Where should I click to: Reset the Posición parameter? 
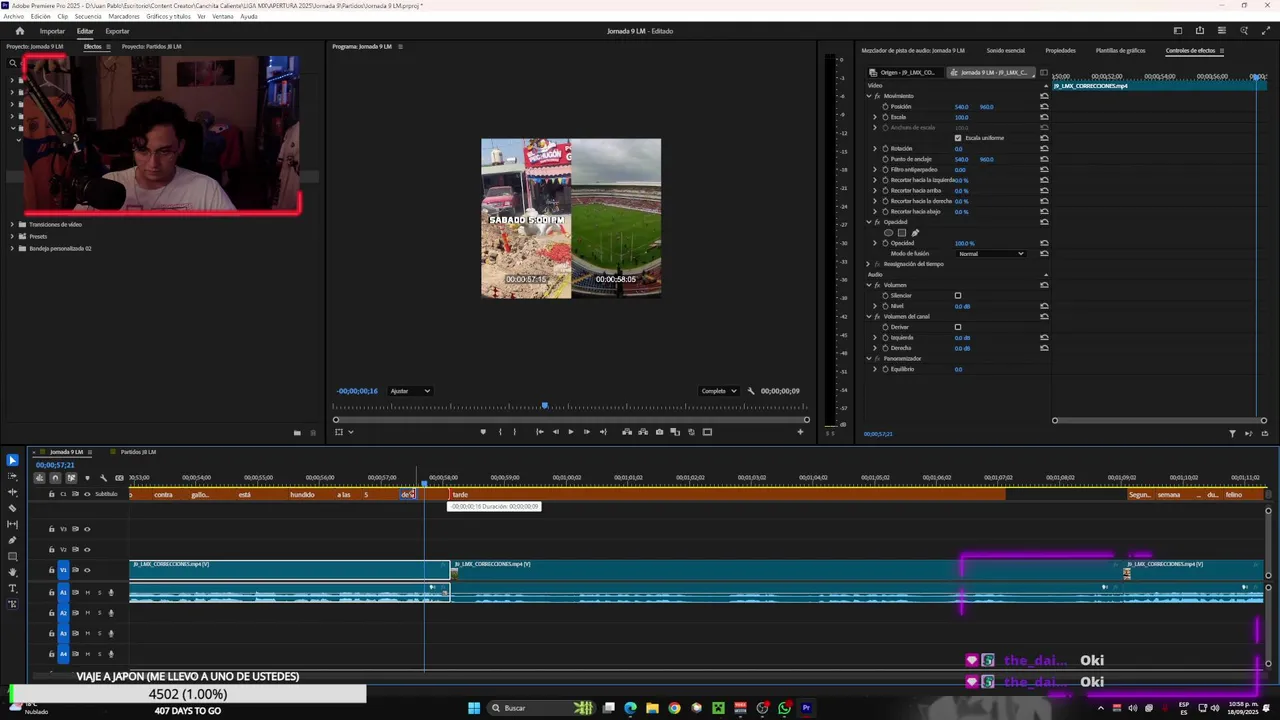coord(1044,107)
